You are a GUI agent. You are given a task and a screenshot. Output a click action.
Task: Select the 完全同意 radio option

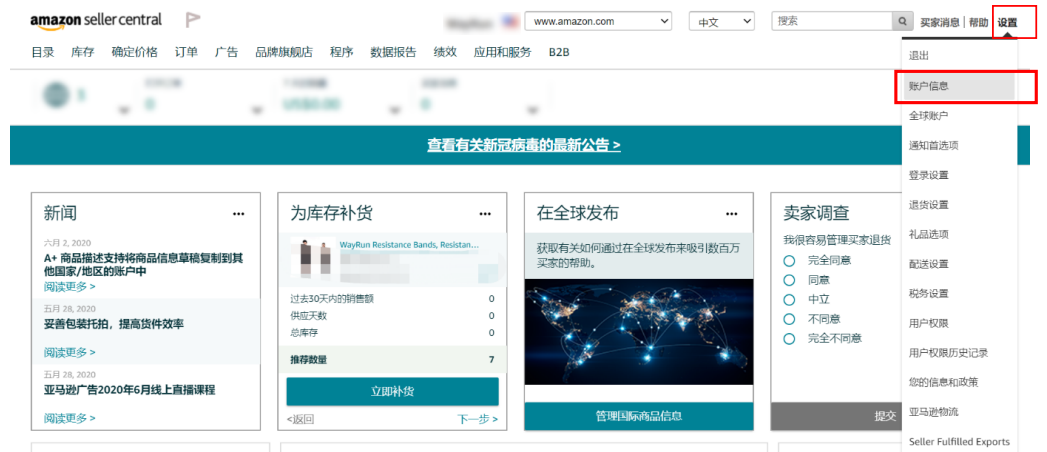click(x=789, y=260)
